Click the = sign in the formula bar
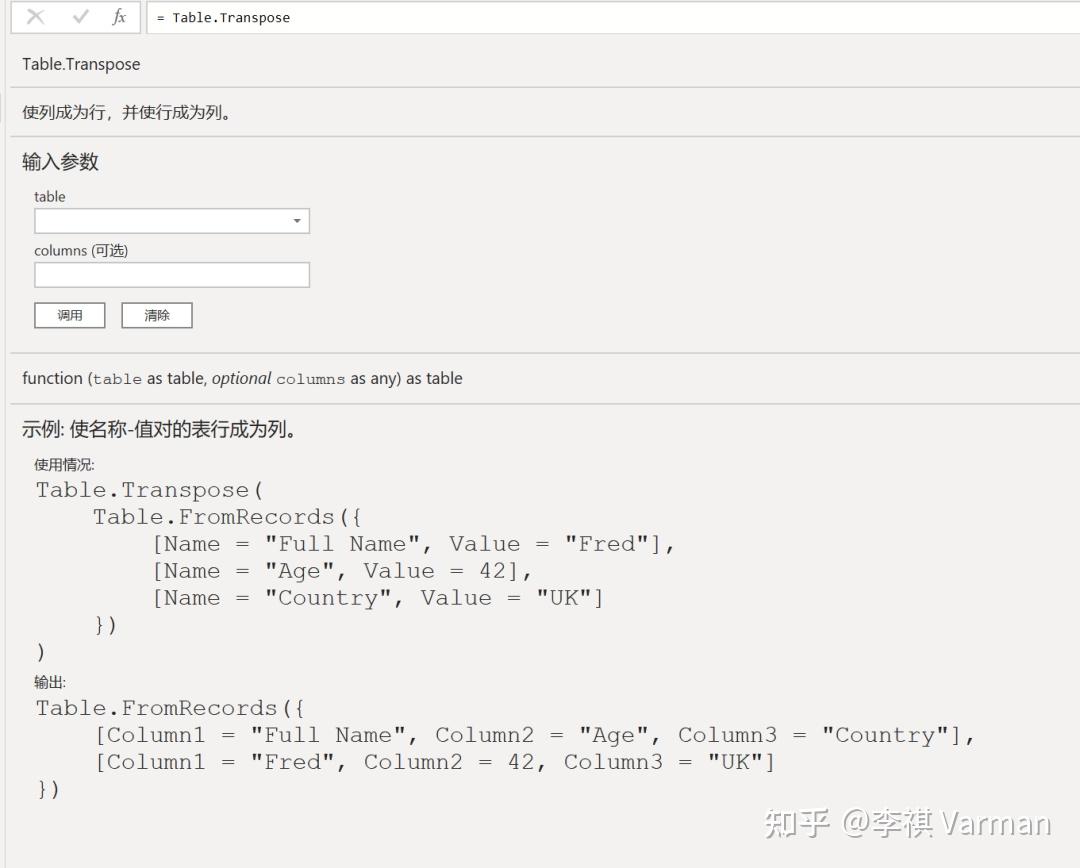This screenshot has height=868, width=1080. pos(161,17)
